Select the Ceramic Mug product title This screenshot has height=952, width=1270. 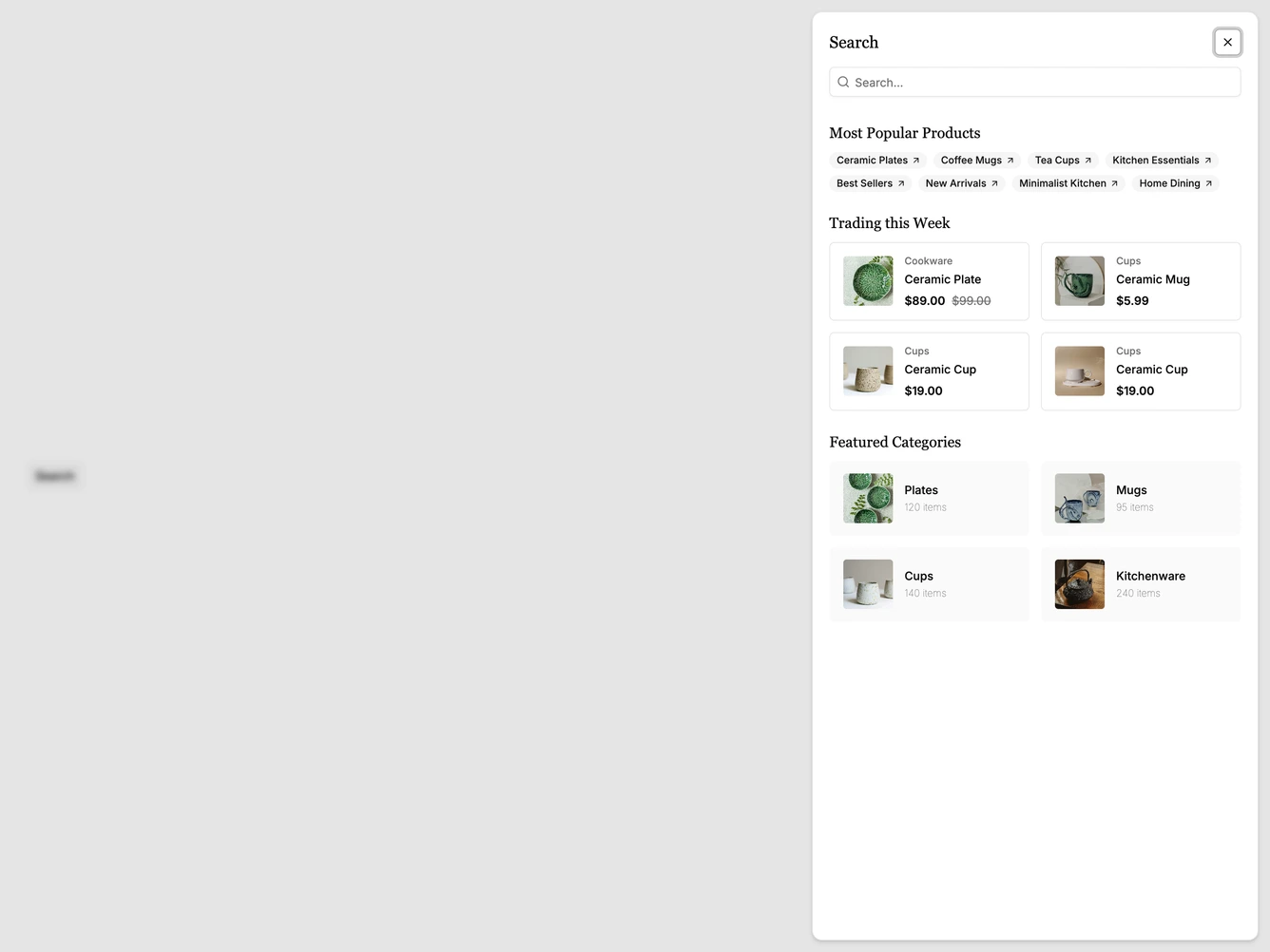1152,279
